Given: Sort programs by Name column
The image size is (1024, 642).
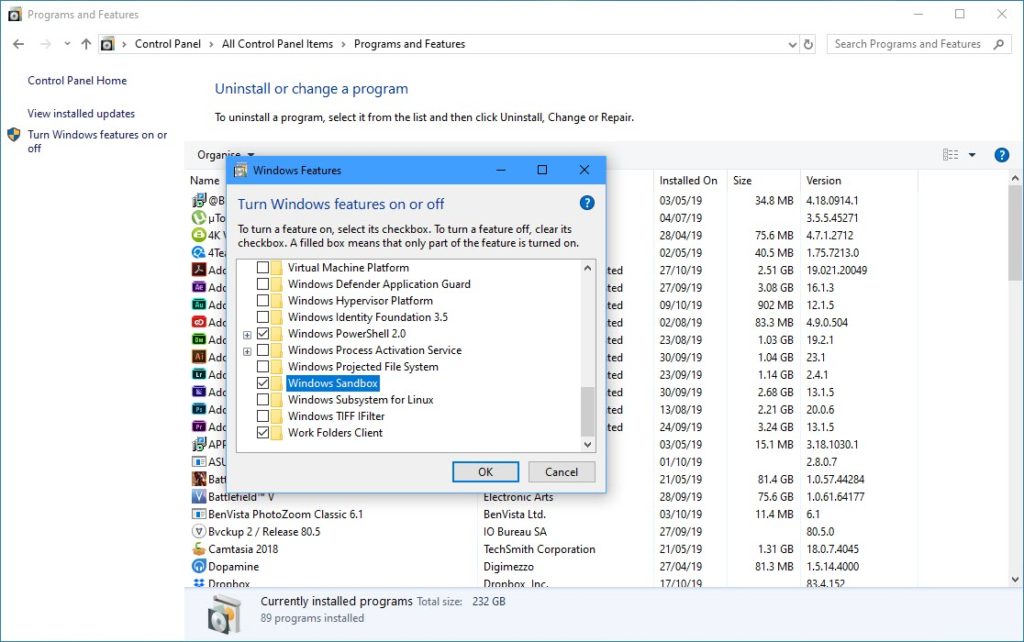Looking at the screenshot, I should click(204, 180).
